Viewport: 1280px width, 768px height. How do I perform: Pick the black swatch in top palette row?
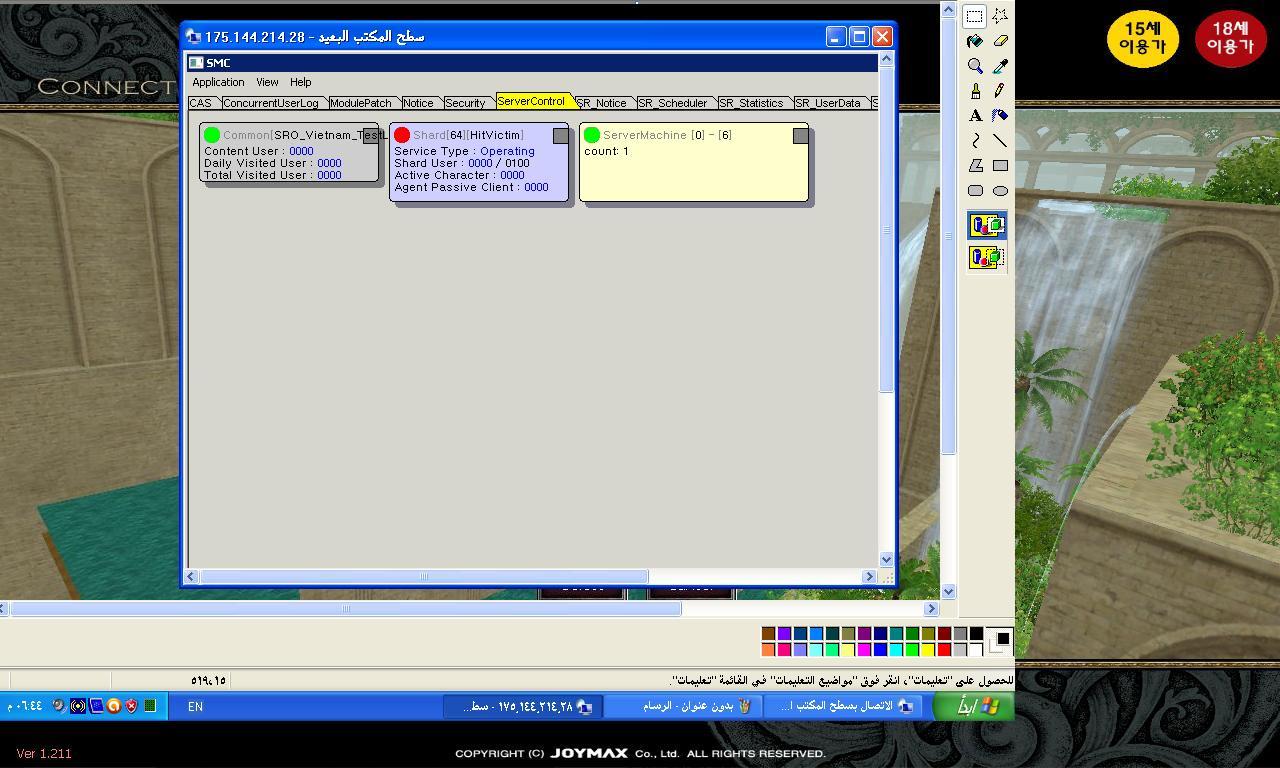[976, 633]
